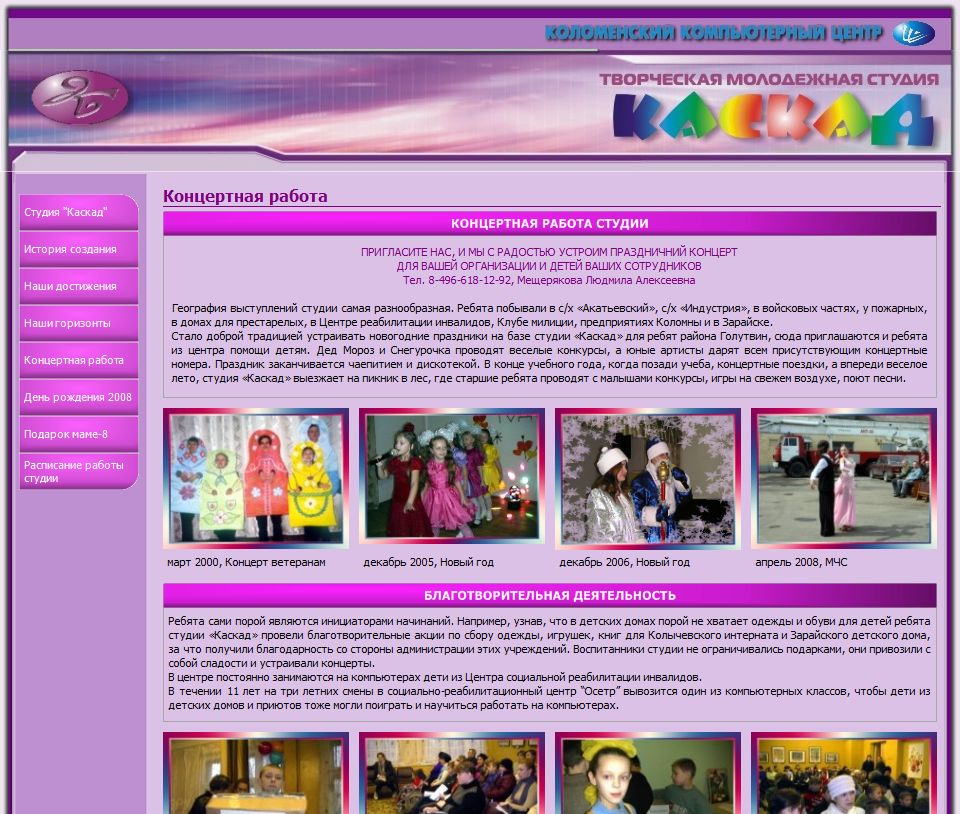
Task: Select Подарок маме-8 menu item
Action: (x=78, y=434)
